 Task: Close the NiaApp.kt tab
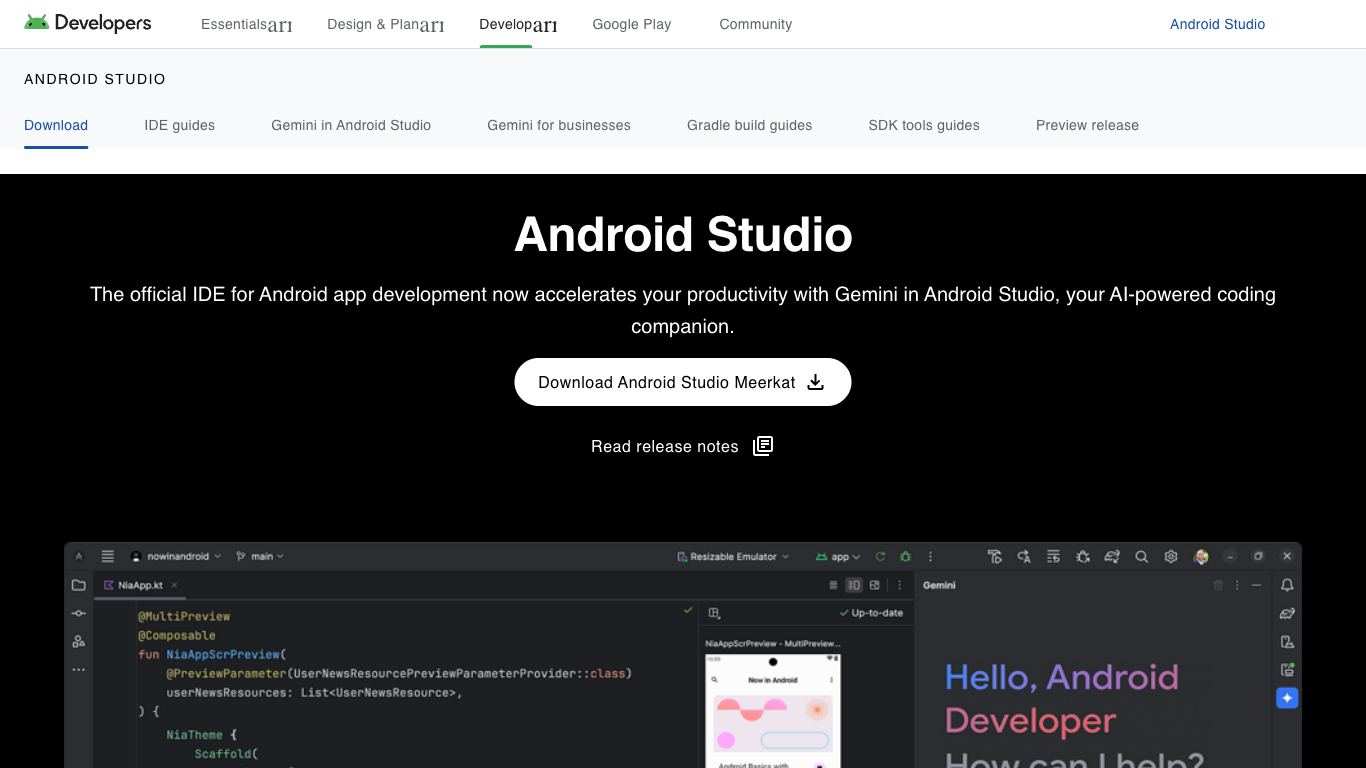coord(174,585)
